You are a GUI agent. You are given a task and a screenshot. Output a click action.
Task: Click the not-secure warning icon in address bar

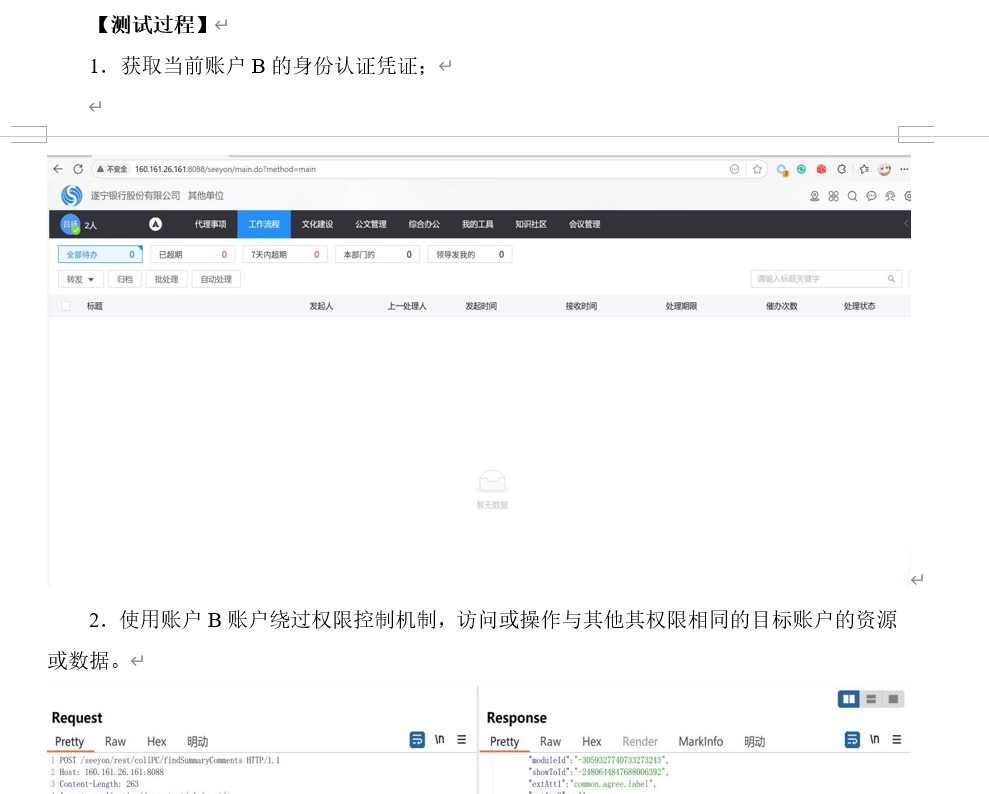[x=100, y=169]
